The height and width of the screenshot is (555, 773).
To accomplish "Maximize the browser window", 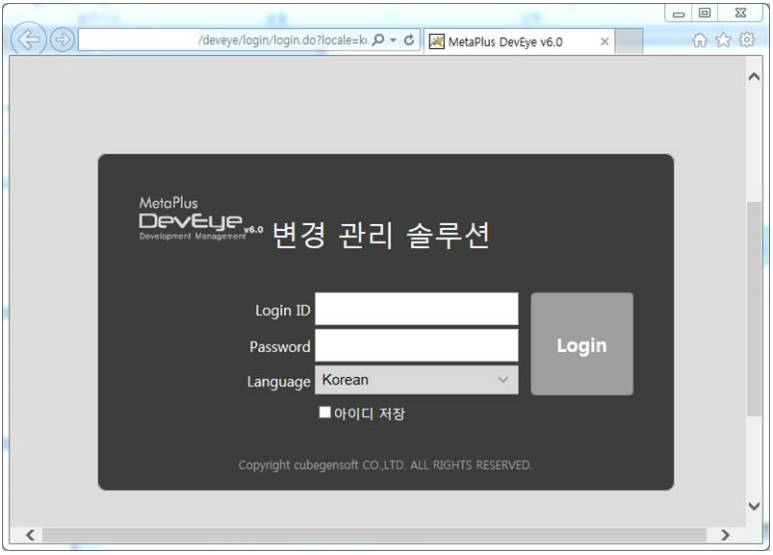I will [705, 13].
